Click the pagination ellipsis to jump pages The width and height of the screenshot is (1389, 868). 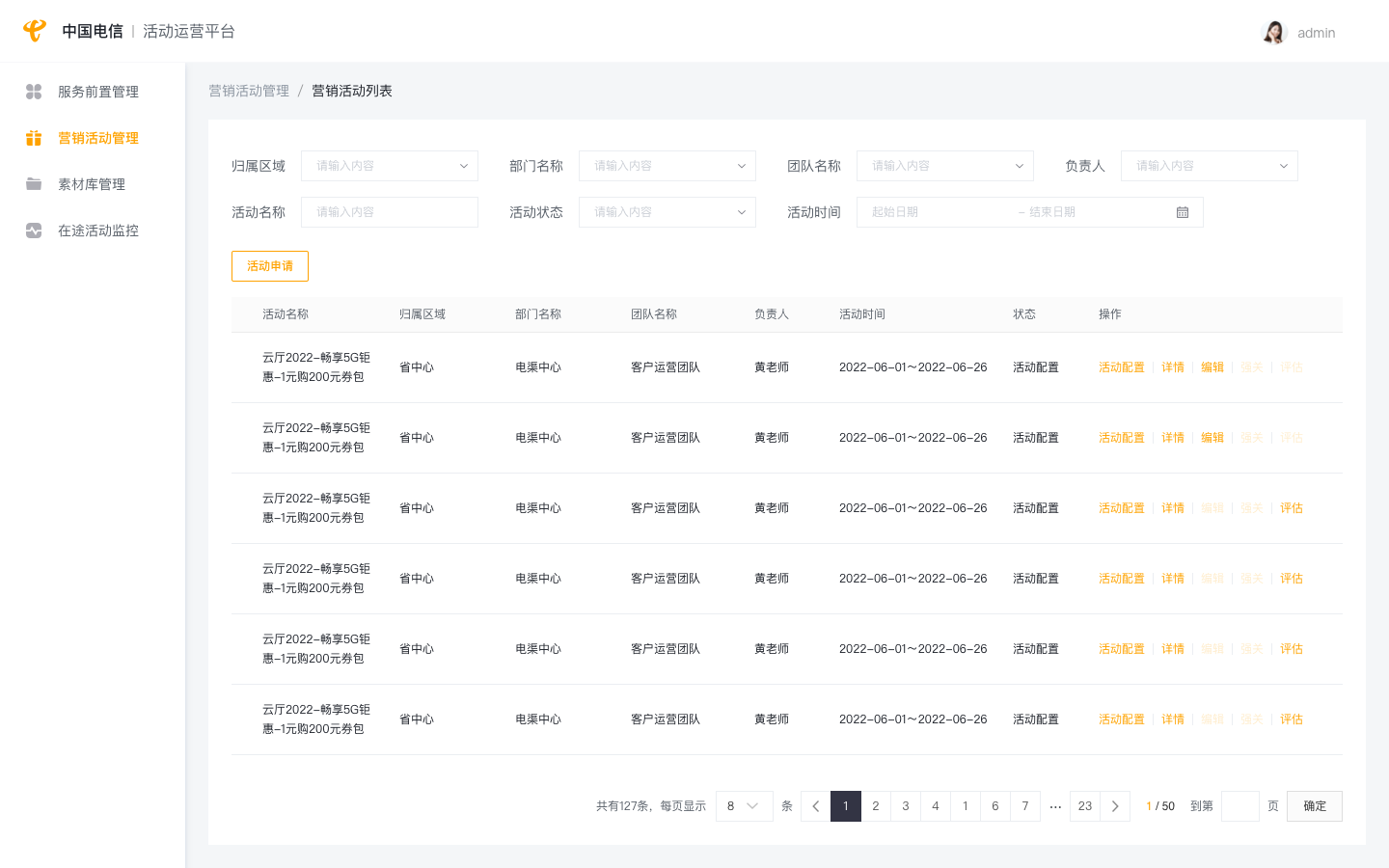click(1055, 806)
